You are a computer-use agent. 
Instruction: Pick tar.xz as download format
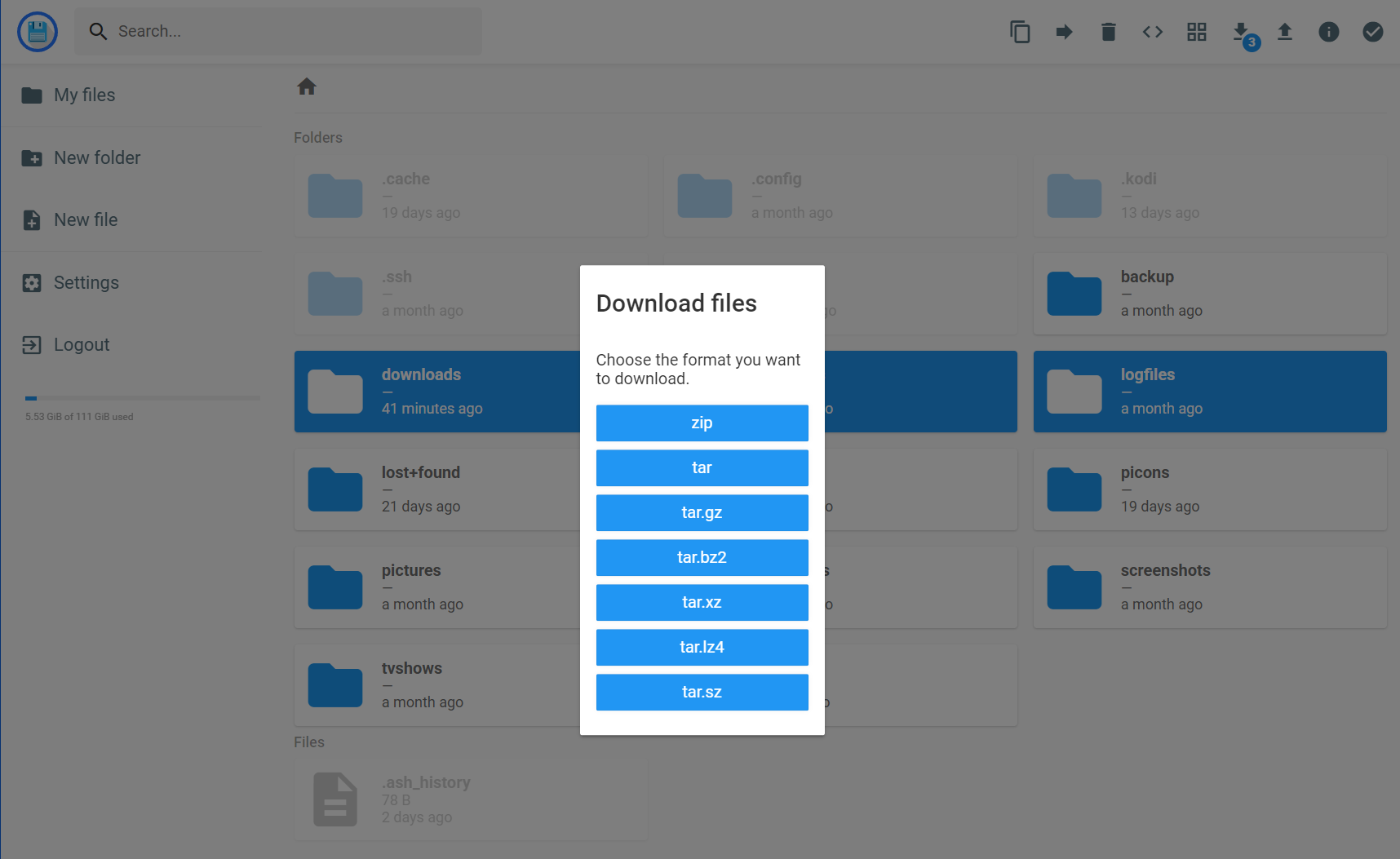coord(702,602)
